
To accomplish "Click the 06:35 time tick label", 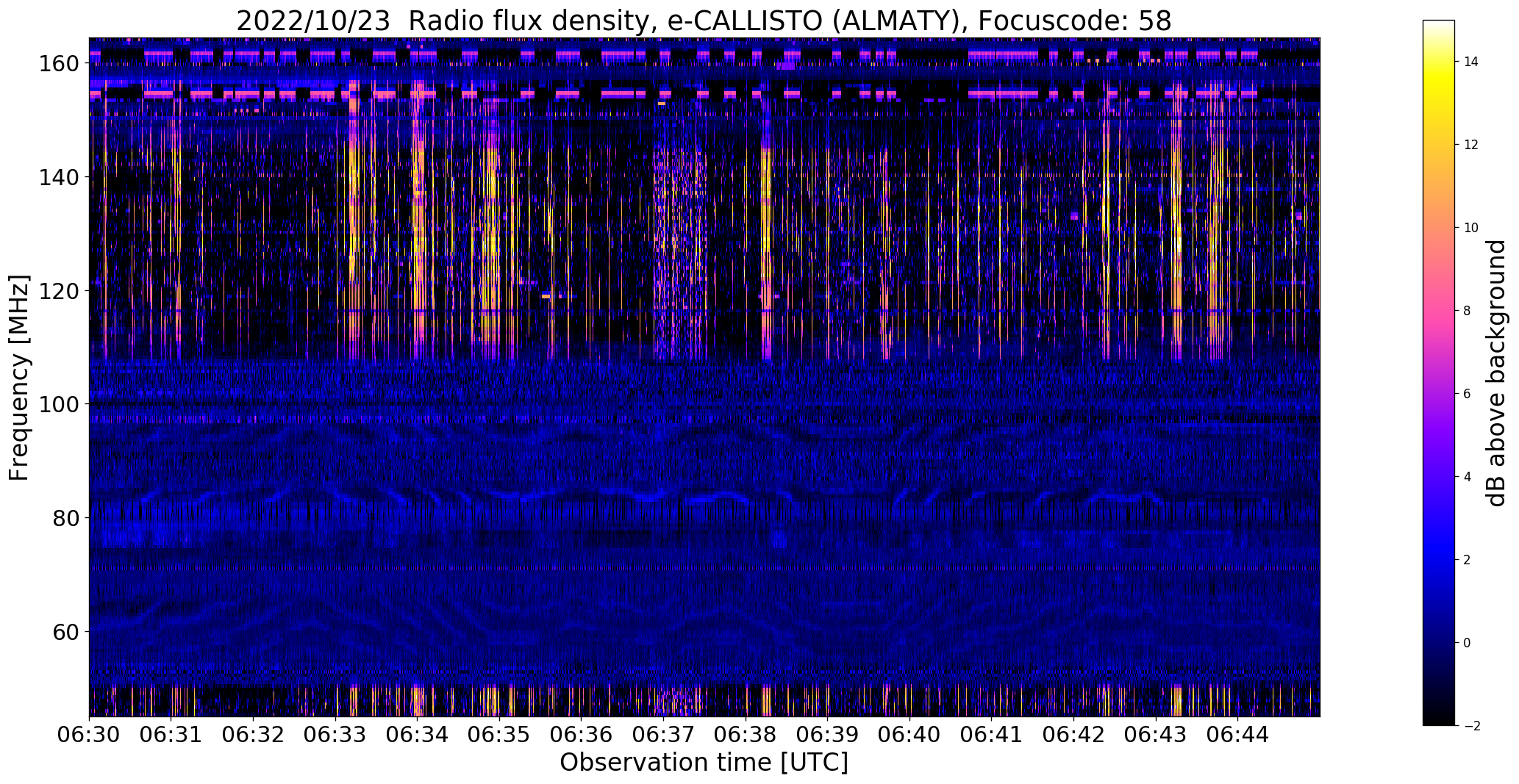I will tap(499, 735).
